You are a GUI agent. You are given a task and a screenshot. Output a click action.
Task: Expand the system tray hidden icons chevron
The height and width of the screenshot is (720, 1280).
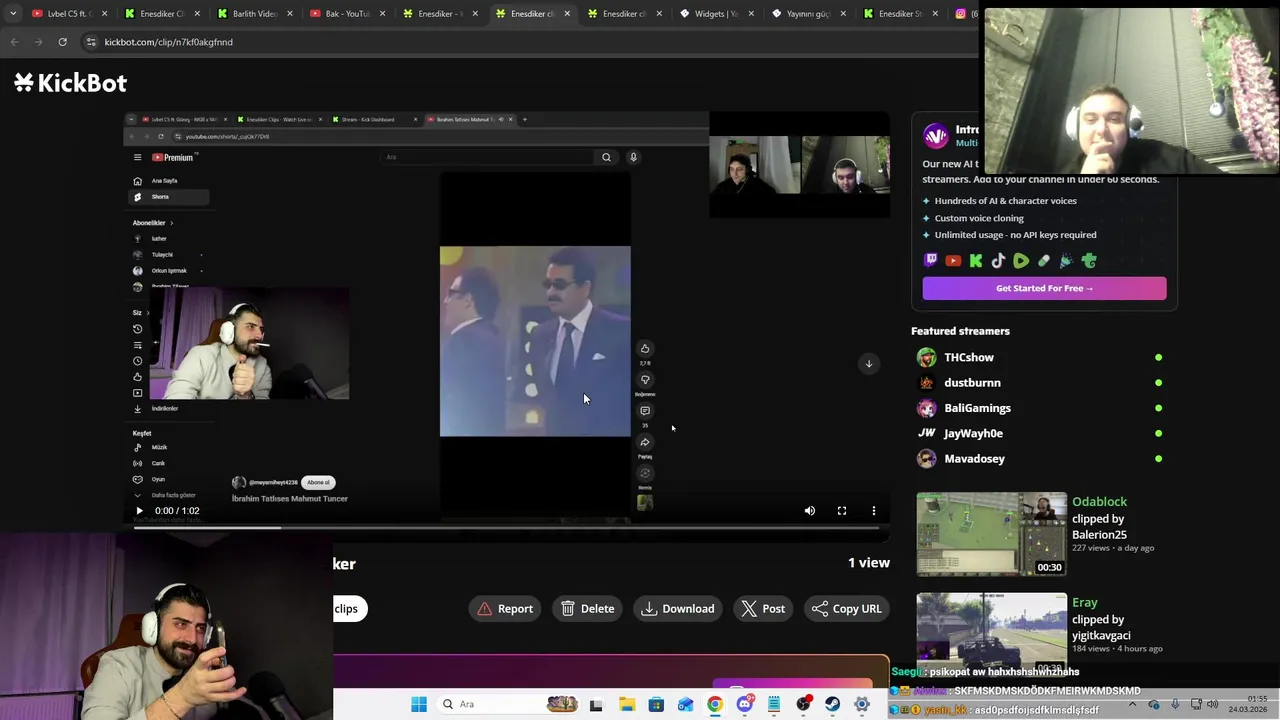coord(1132,704)
